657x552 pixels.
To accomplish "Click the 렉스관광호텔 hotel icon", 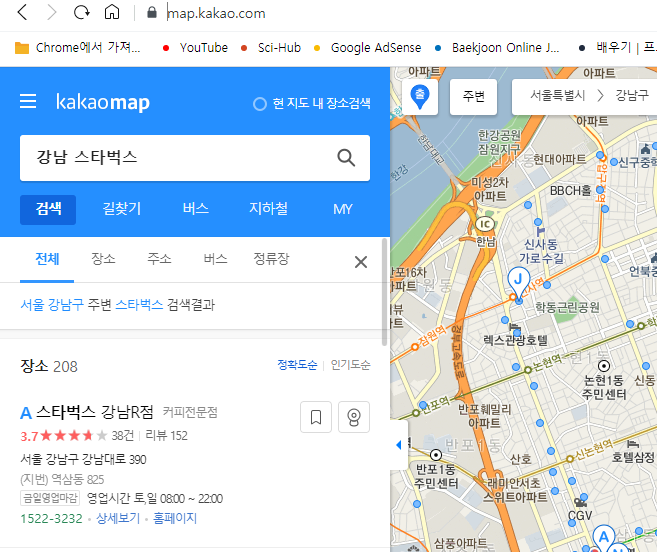I will [515, 327].
